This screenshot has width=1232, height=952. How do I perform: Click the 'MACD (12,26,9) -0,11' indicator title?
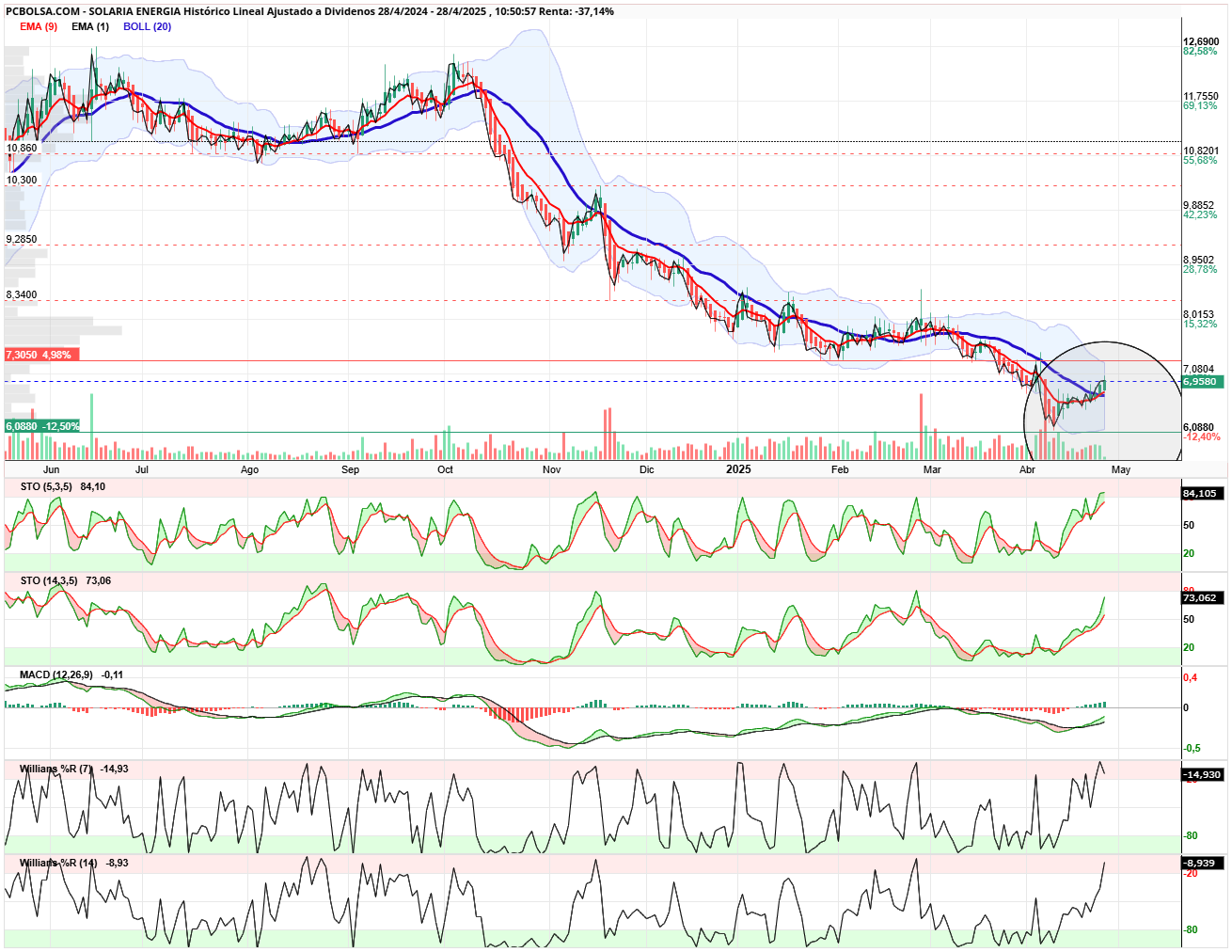click(x=71, y=674)
